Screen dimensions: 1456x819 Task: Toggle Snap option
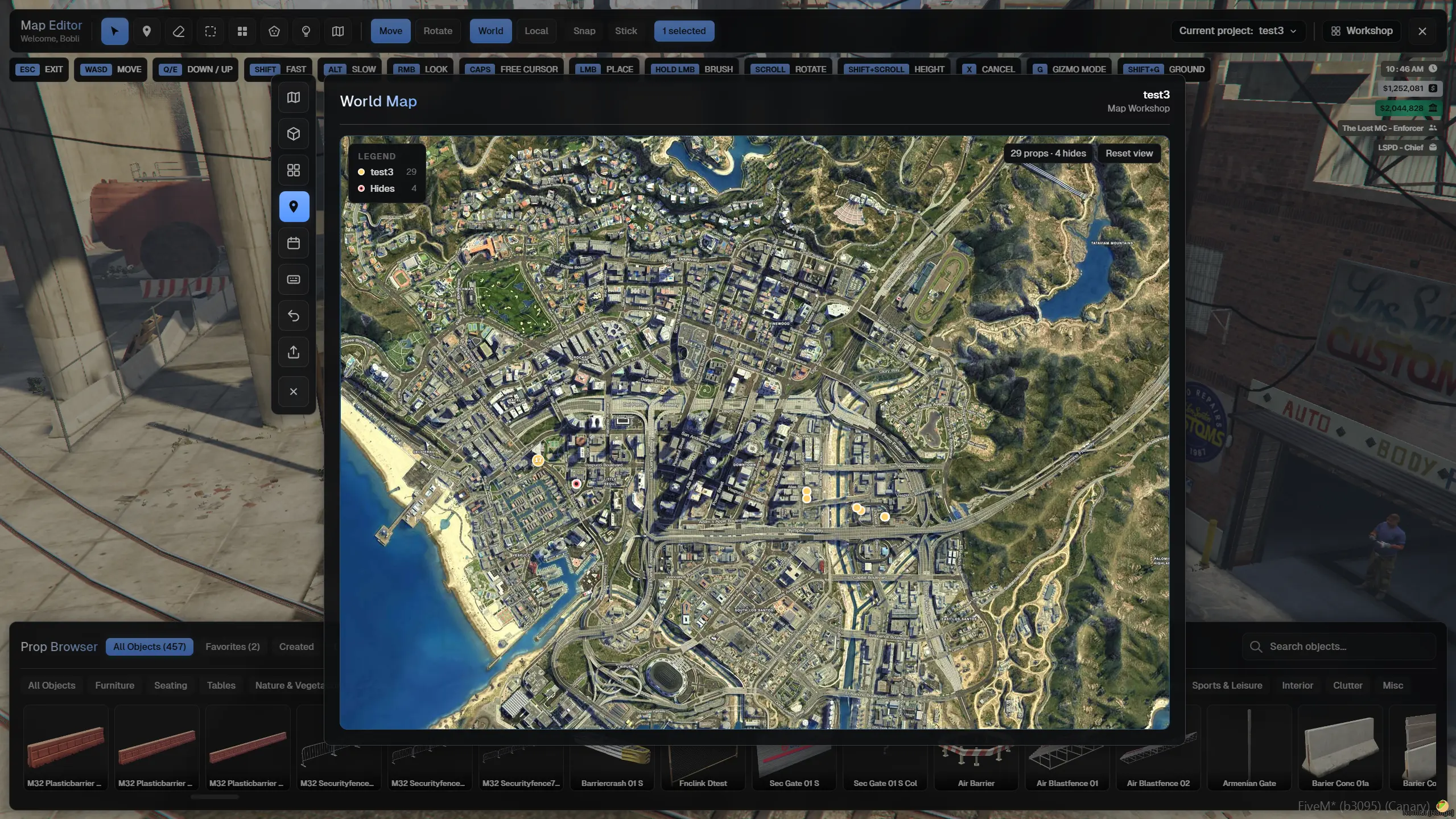pos(584,31)
